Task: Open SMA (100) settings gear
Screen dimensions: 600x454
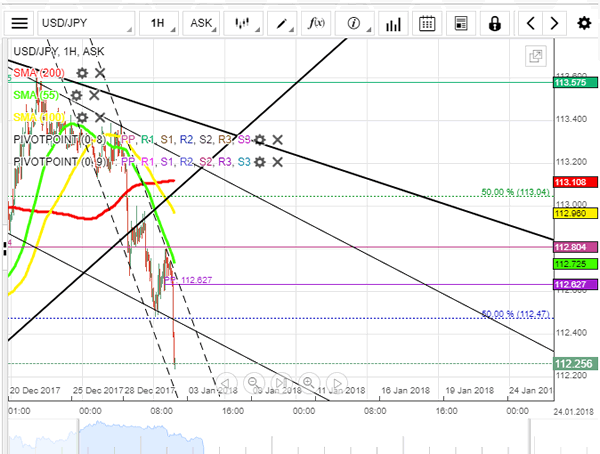Action: pos(82,118)
